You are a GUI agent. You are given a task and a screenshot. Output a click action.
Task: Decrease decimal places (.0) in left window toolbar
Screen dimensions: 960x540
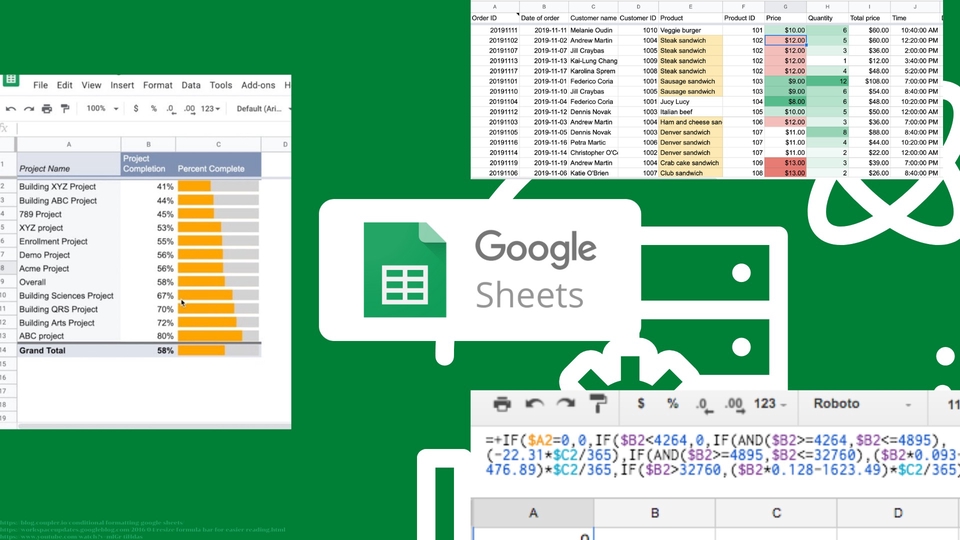[x=171, y=109]
